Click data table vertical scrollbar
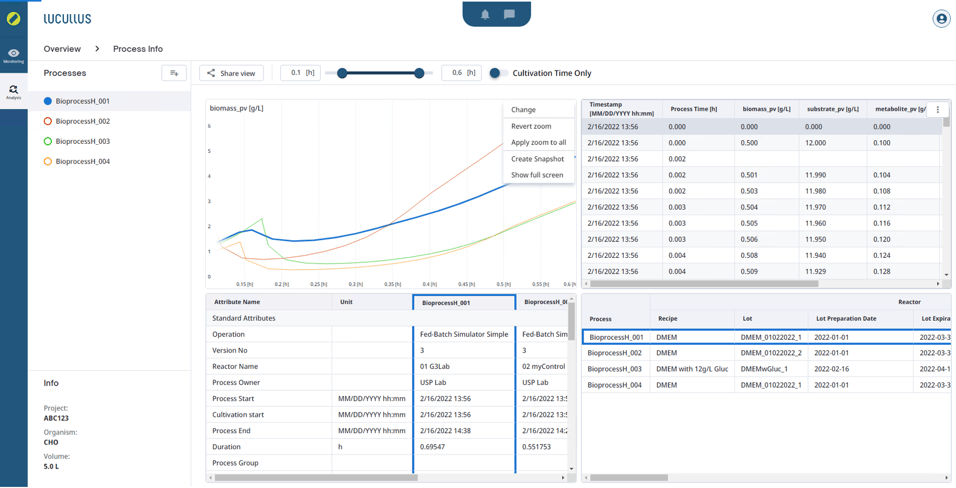 point(946,122)
